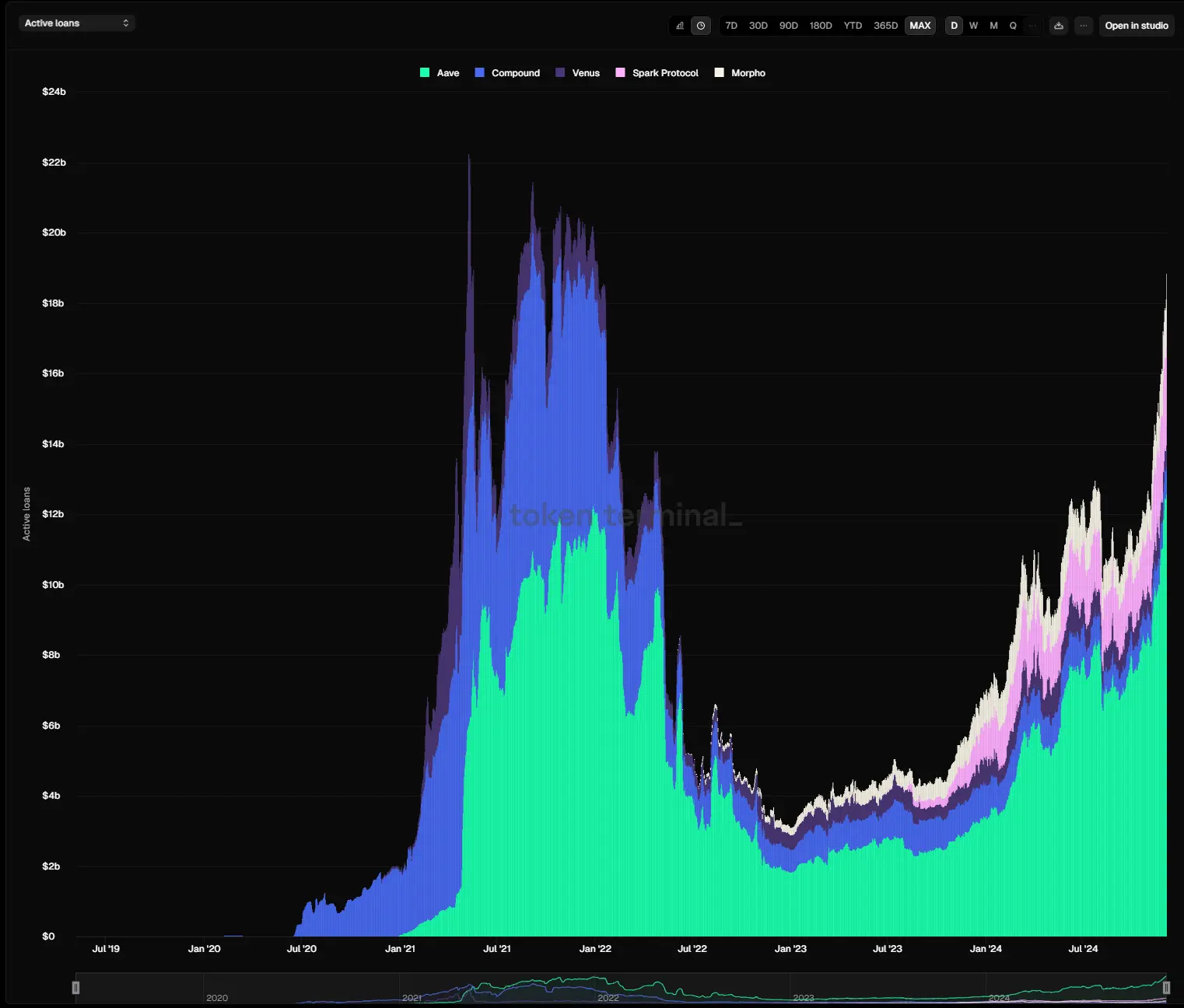This screenshot has height=1008, width=1184.
Task: Open the Active loans metric dropdown
Action: [x=76, y=23]
